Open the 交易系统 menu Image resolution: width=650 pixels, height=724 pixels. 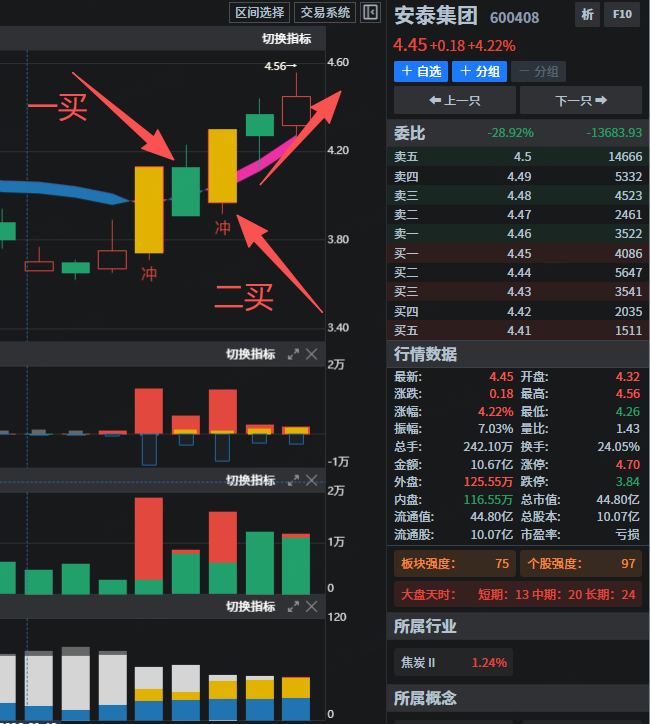coord(325,12)
